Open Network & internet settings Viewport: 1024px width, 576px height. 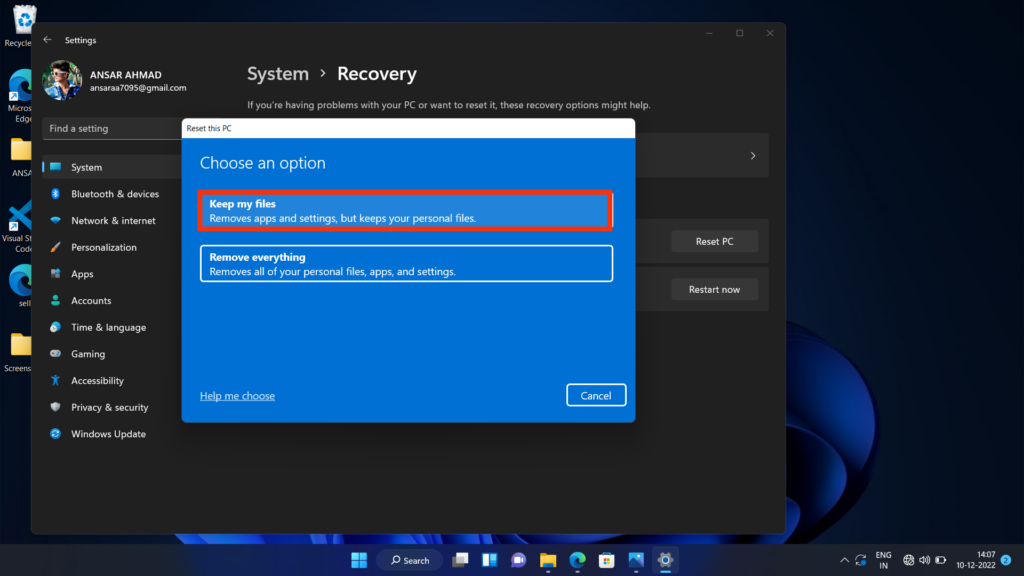(x=112, y=221)
